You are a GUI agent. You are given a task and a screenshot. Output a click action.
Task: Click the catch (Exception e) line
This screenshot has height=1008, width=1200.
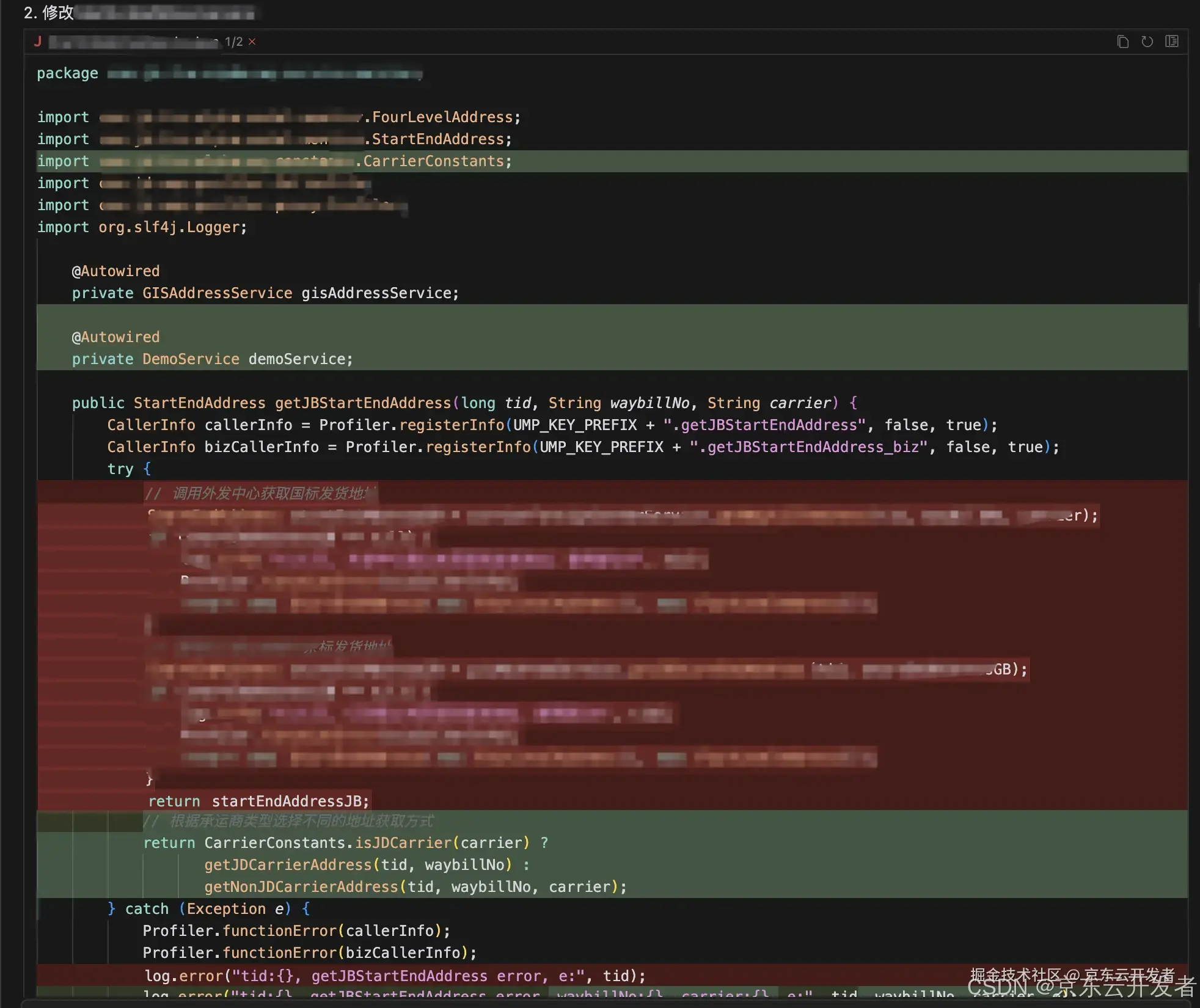coord(208,909)
